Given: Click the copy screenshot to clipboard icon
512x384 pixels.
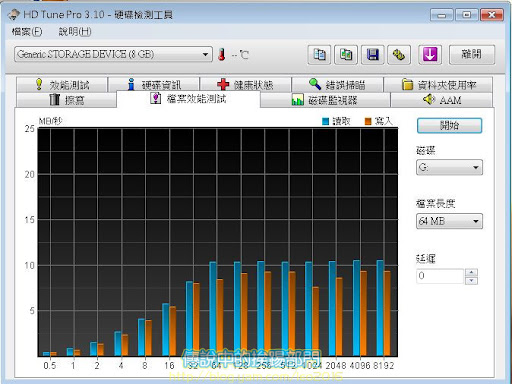Looking at the screenshot, I should pyautogui.click(x=346, y=54).
